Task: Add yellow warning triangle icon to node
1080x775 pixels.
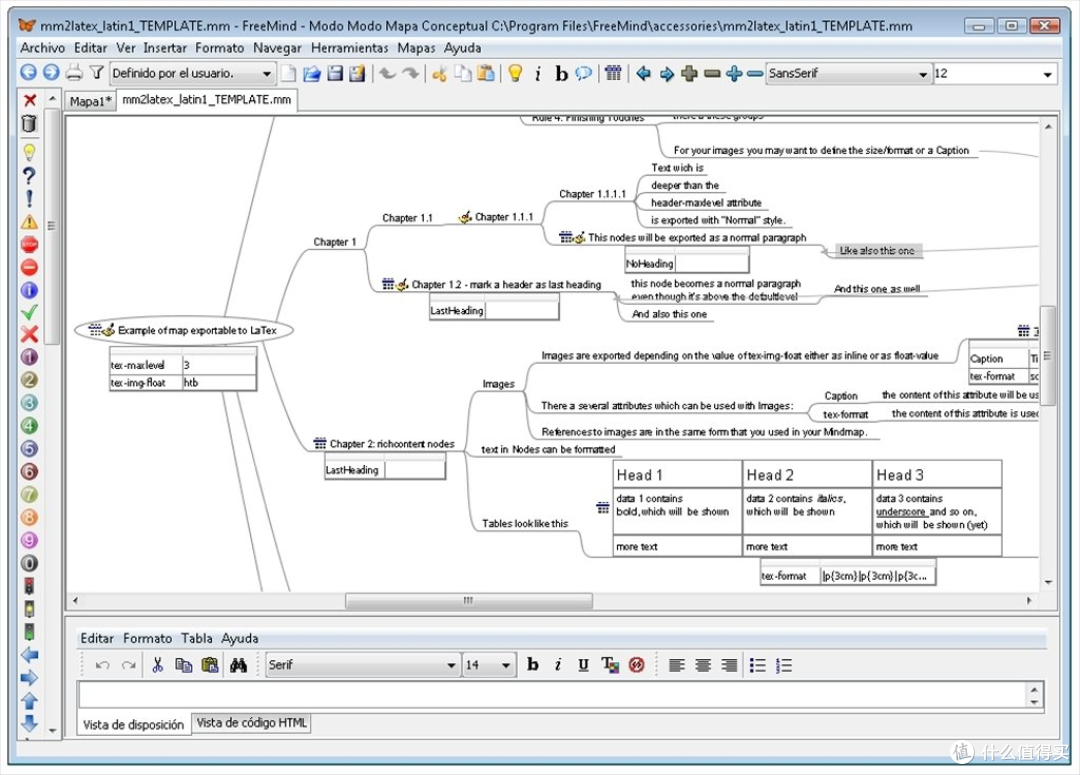Action: coord(29,222)
